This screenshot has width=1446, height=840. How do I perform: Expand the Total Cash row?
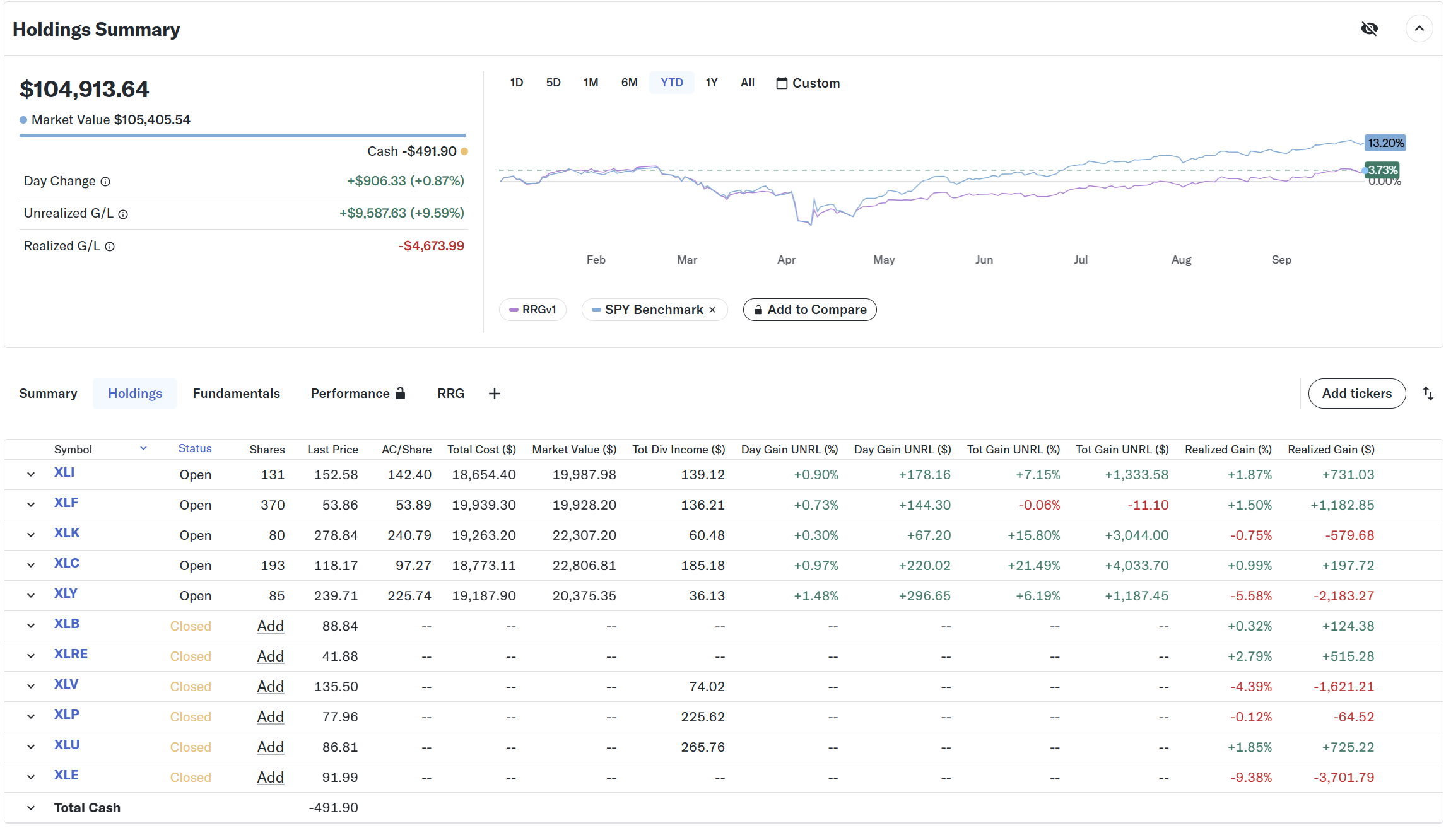(30, 808)
